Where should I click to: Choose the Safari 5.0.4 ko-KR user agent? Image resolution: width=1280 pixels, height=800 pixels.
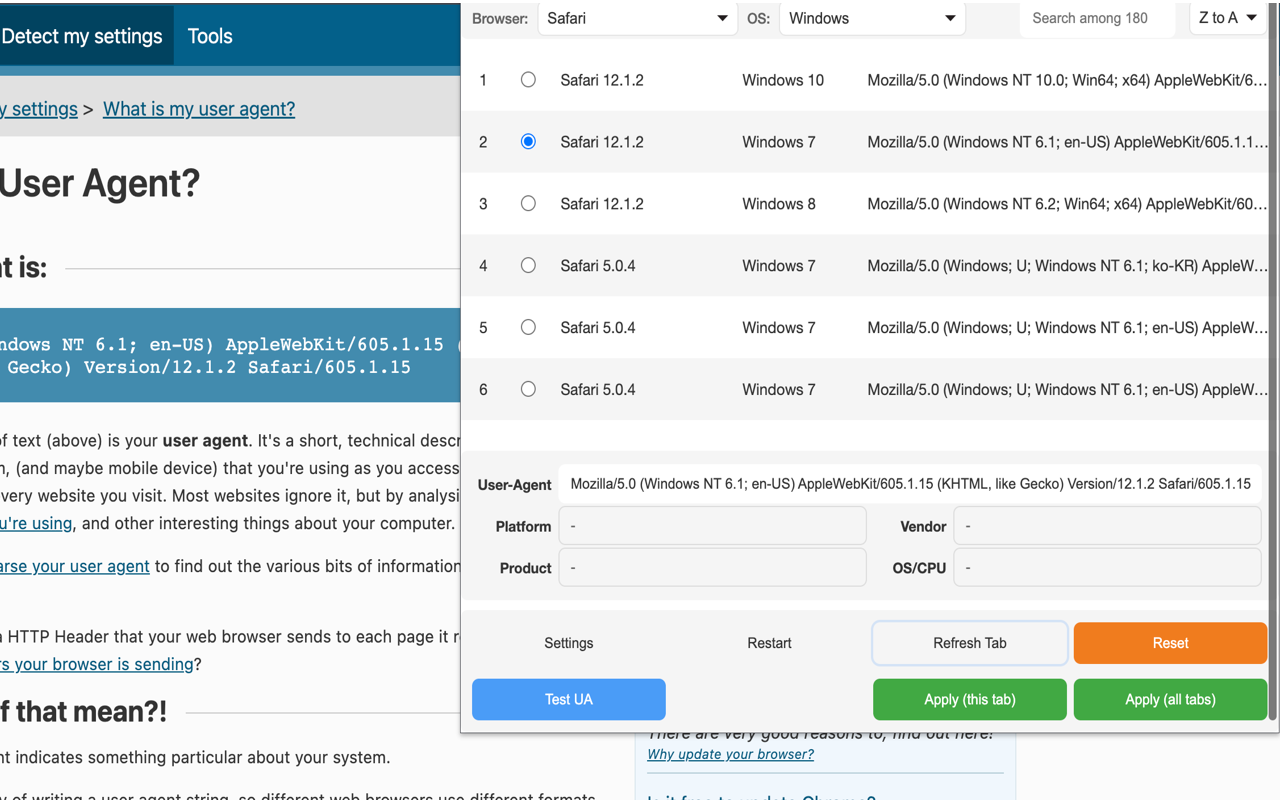tap(528, 265)
